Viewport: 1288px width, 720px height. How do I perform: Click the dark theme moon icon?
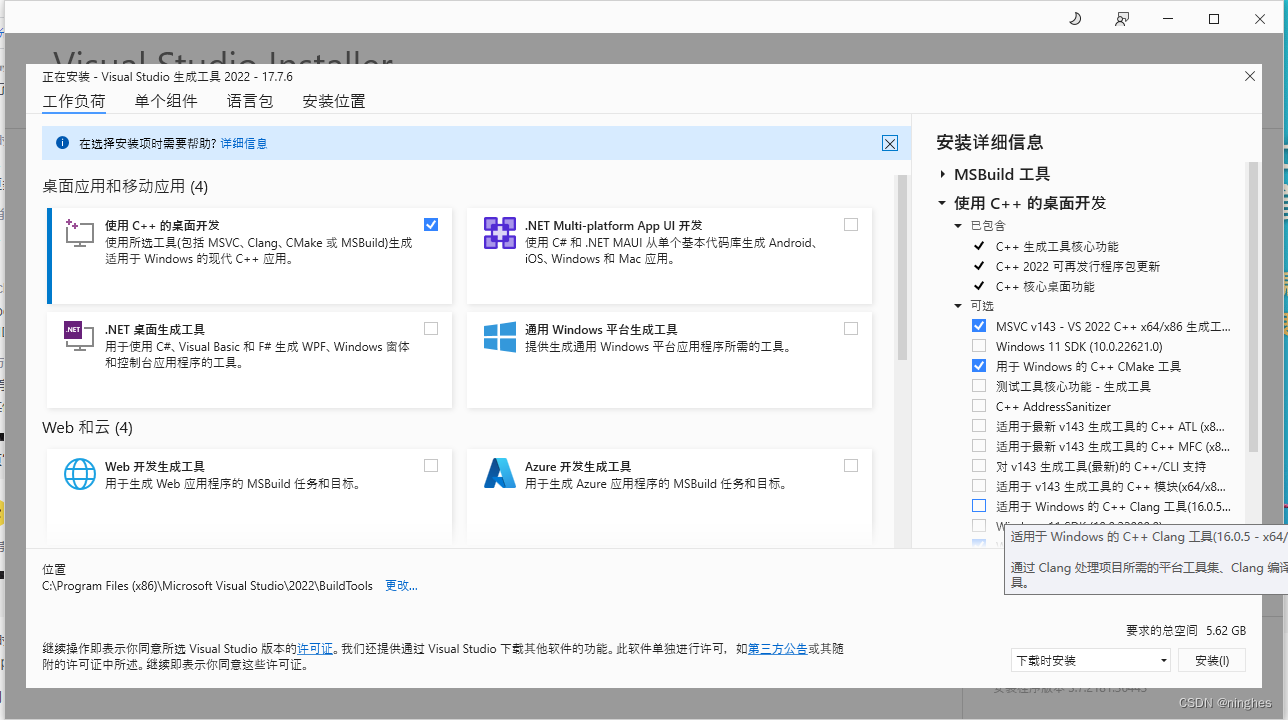pyautogui.click(x=1074, y=18)
